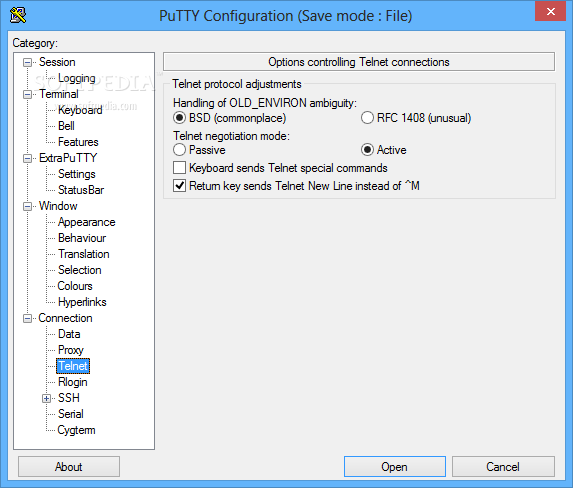573x488 pixels.
Task: Click the About button
Action: click(x=69, y=467)
